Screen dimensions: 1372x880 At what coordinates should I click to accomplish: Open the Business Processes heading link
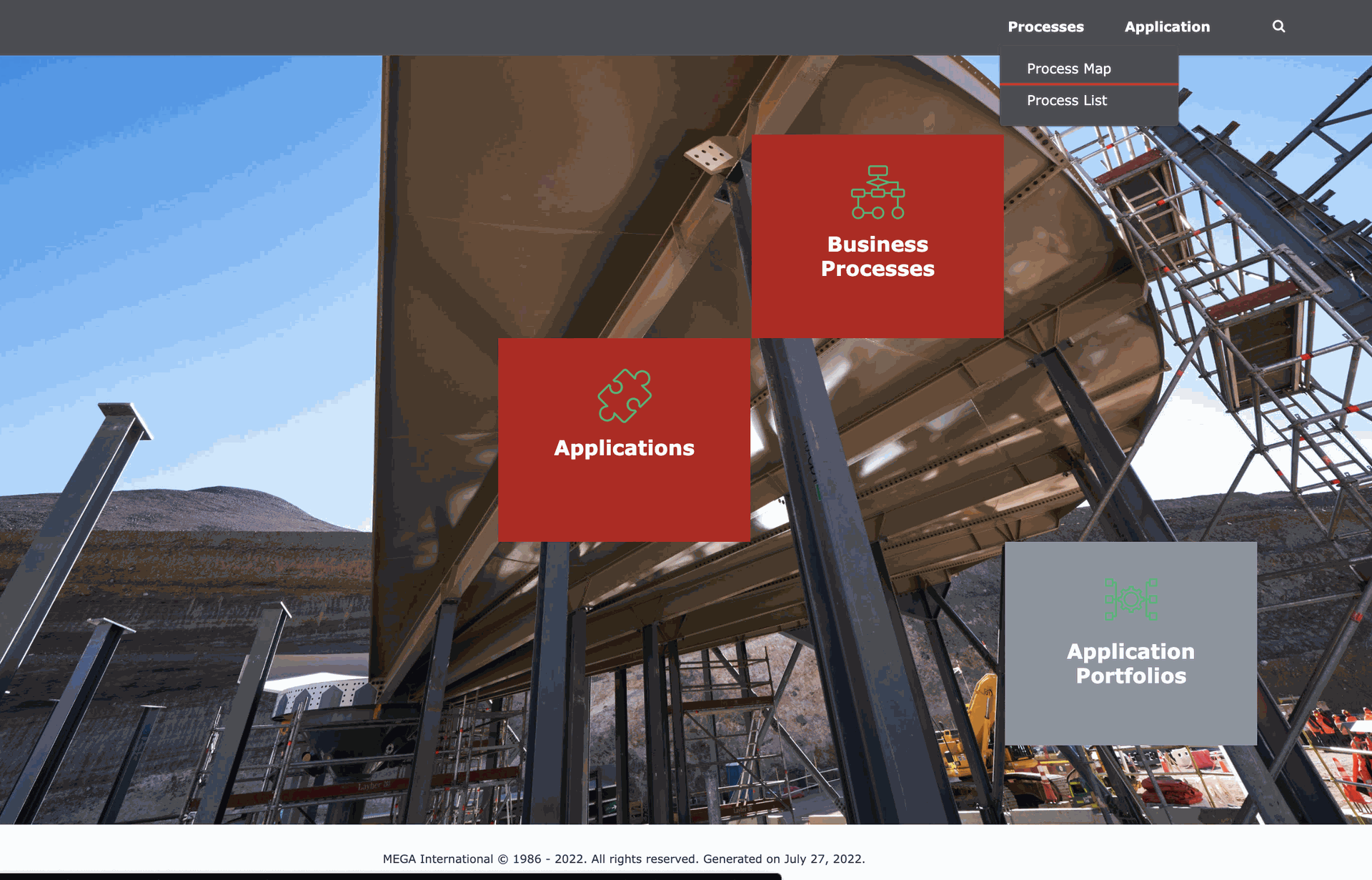tap(878, 256)
